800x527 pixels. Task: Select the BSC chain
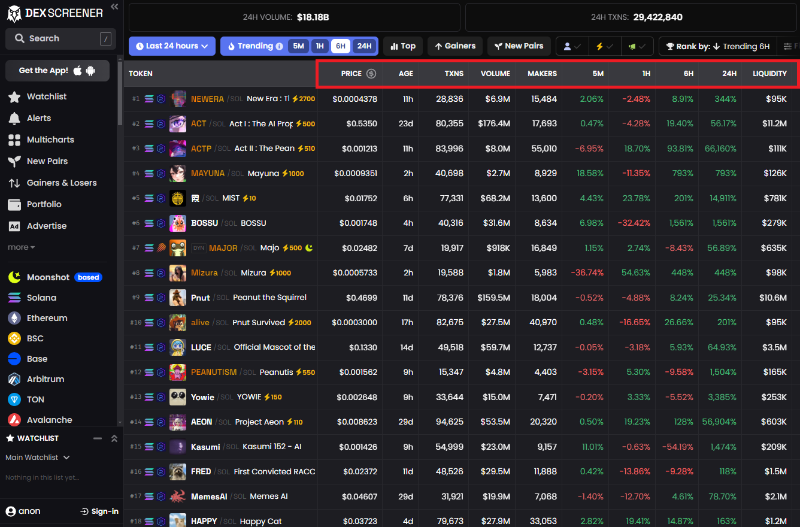pyautogui.click(x=26, y=338)
